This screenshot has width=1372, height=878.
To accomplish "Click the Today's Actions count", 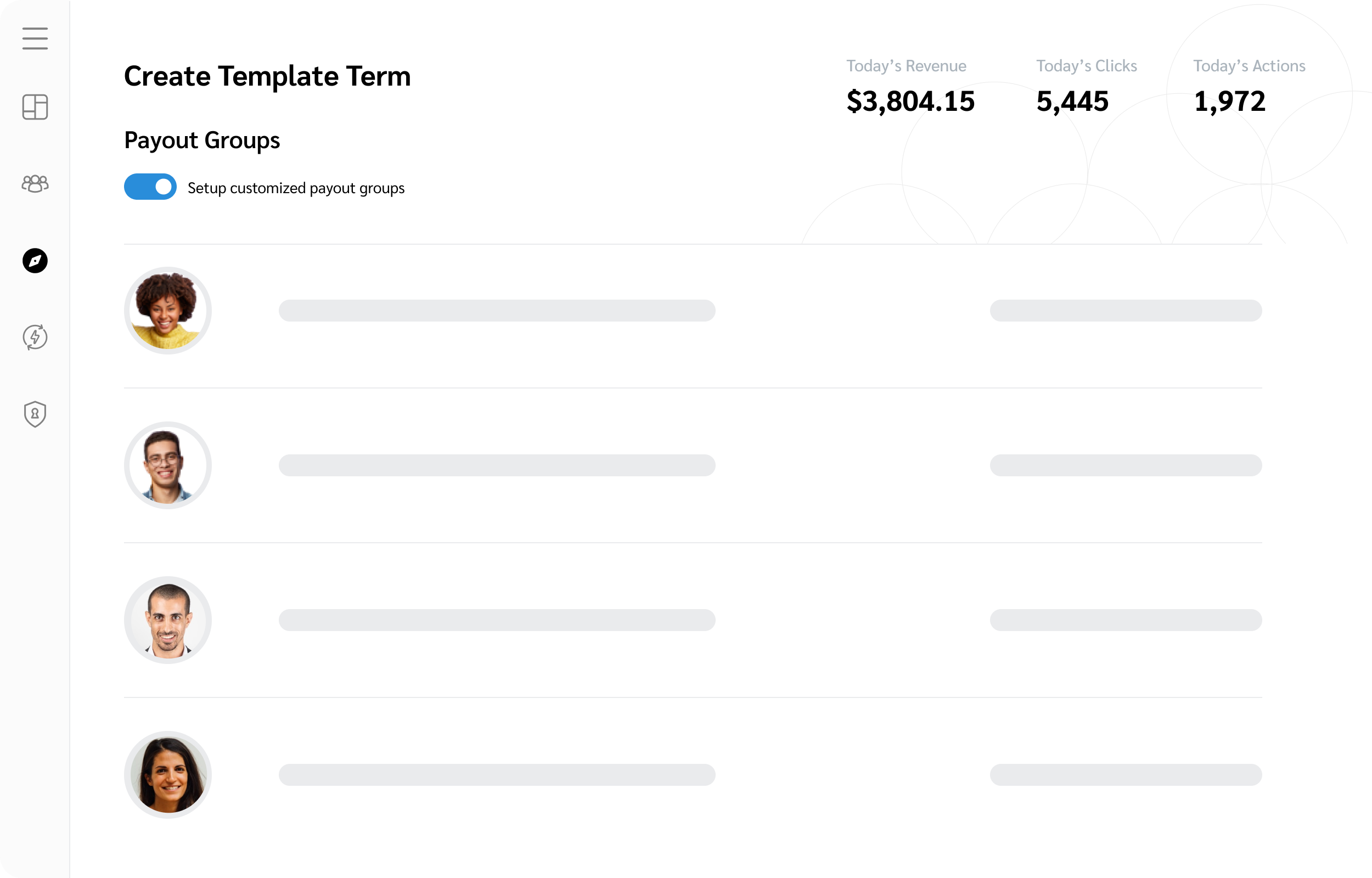I will click(1229, 101).
